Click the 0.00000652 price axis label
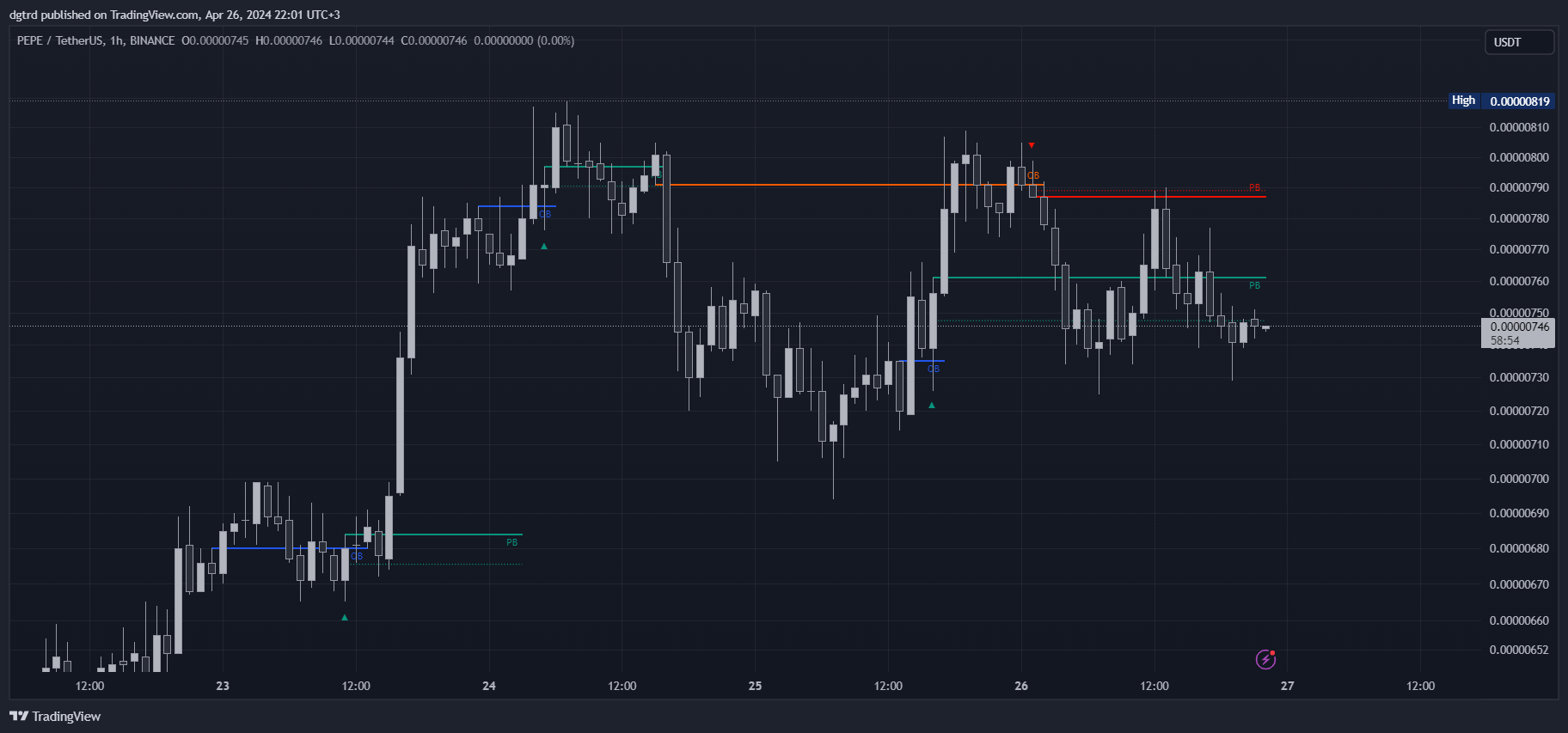 1519,650
